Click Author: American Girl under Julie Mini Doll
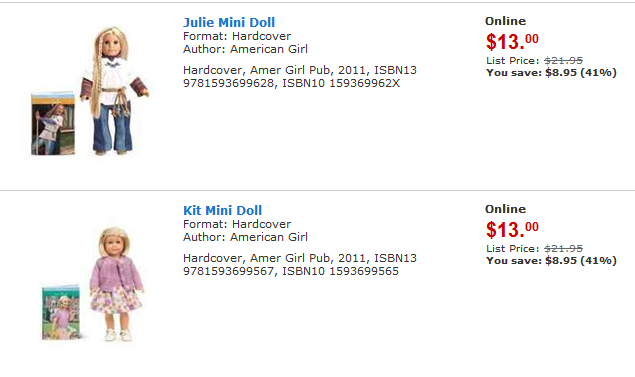 245,49
